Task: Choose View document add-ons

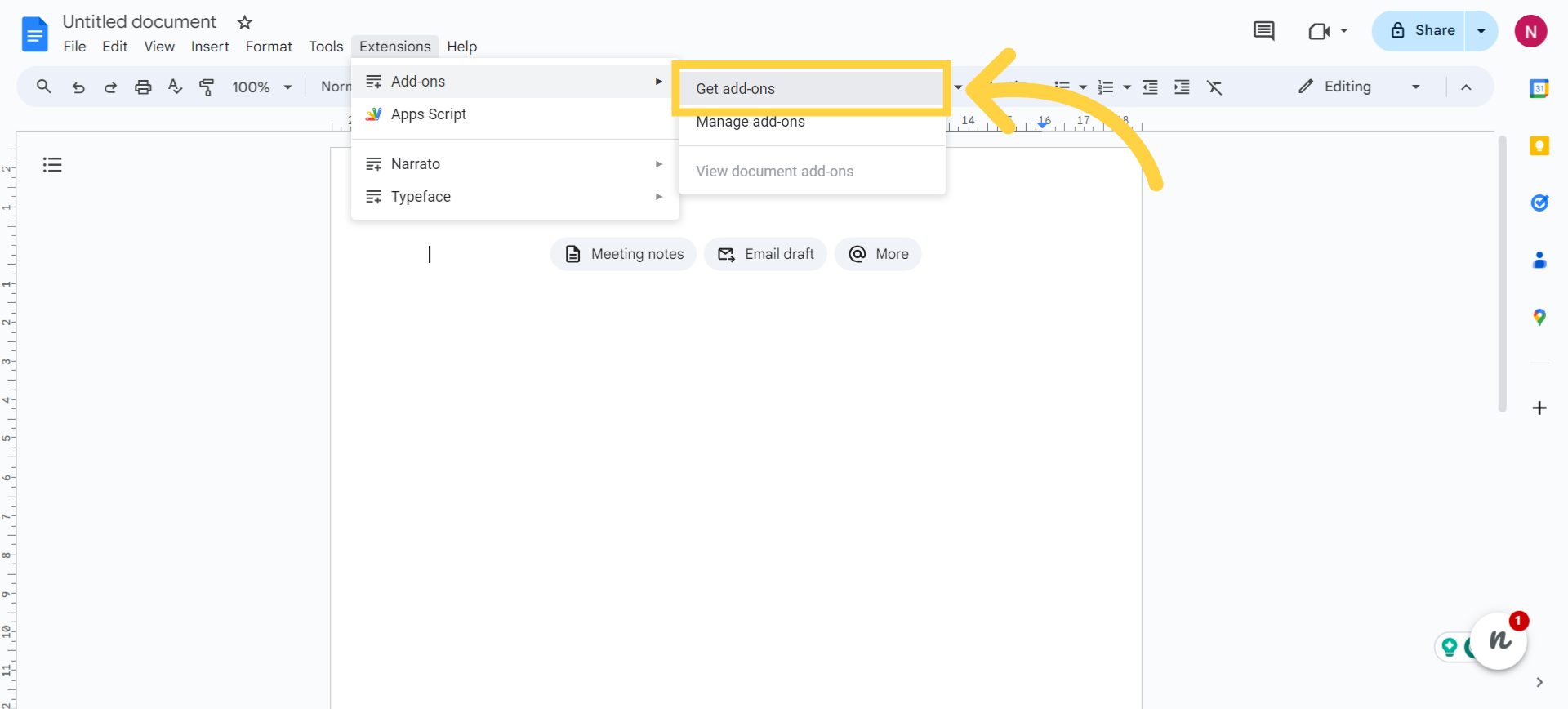Action: 812,171
